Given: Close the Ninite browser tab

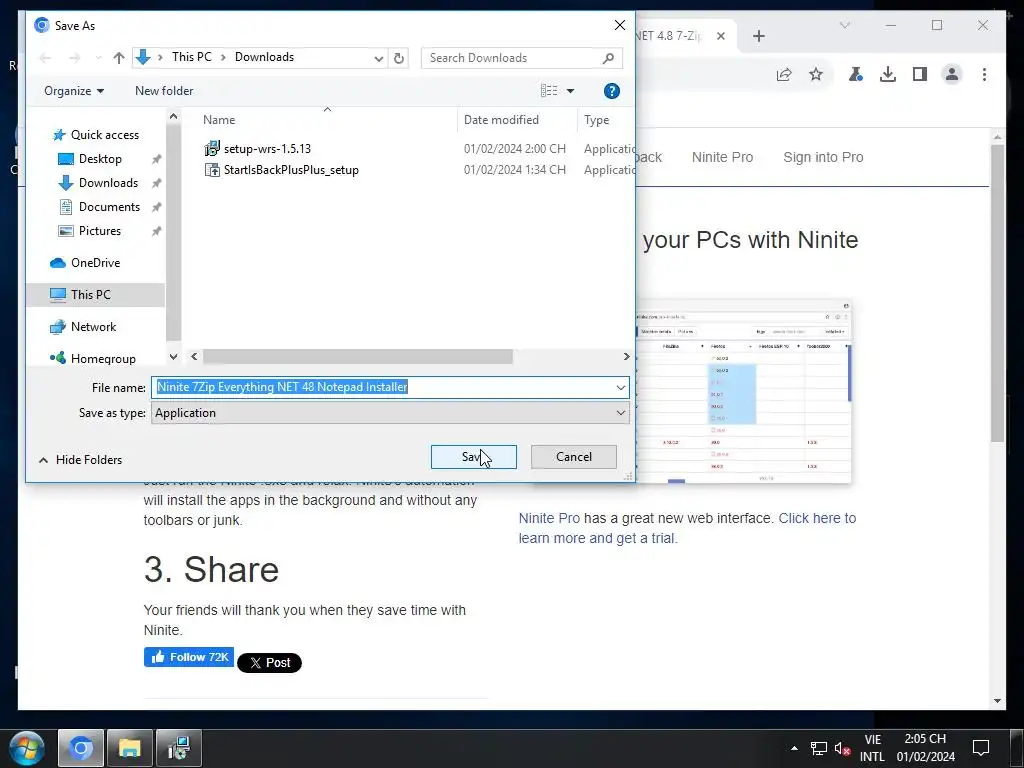Looking at the screenshot, I should [x=720, y=36].
